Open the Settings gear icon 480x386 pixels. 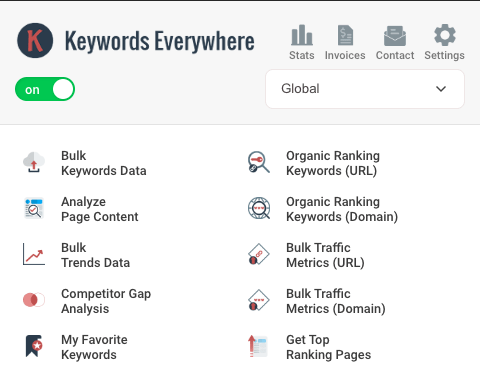click(445, 35)
